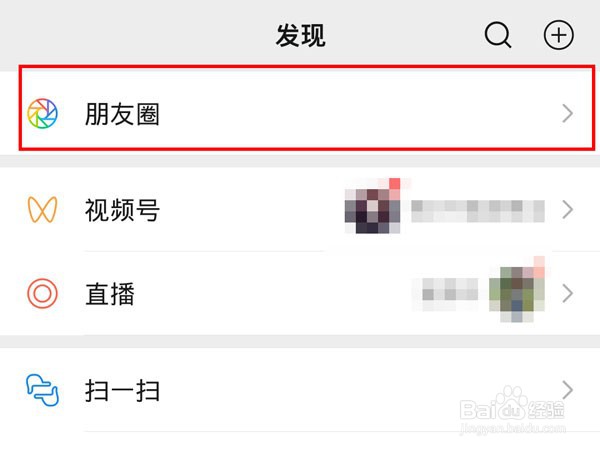Viewport: 600px width, 450px height.
Task: Expand the chevron on 视频号 row
Action: tap(567, 209)
